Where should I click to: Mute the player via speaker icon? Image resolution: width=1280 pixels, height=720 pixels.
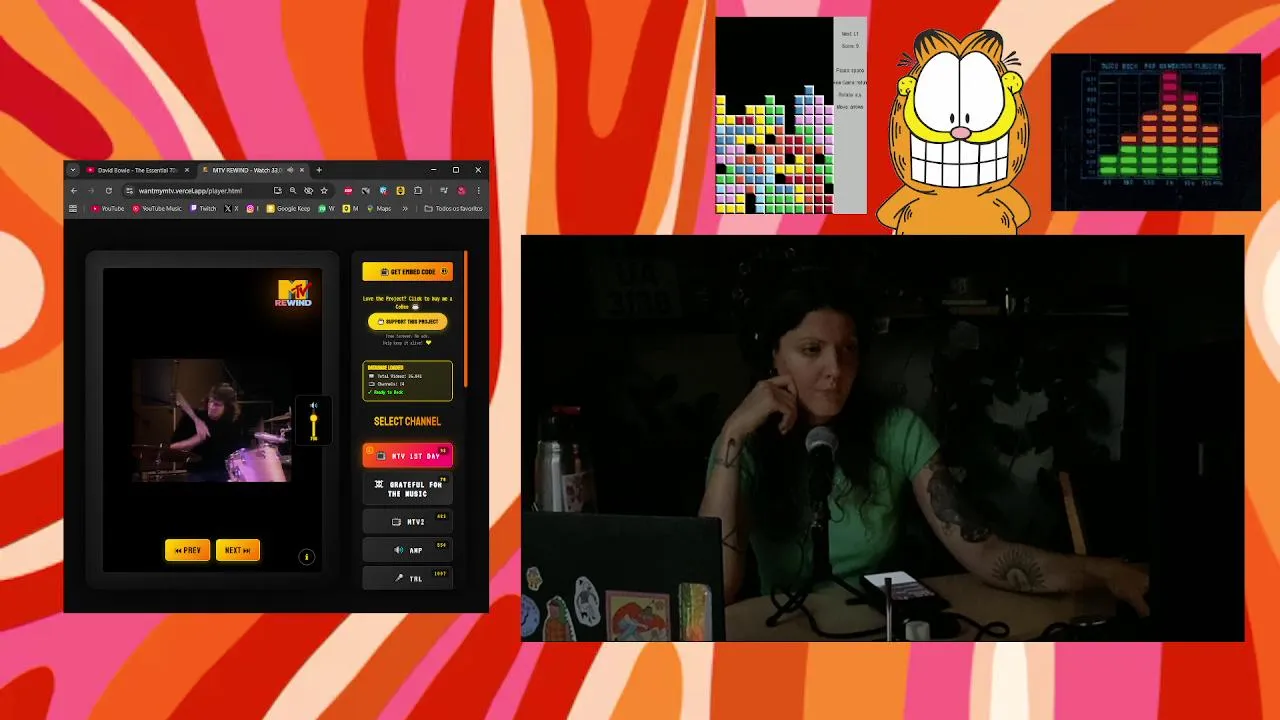click(x=313, y=406)
